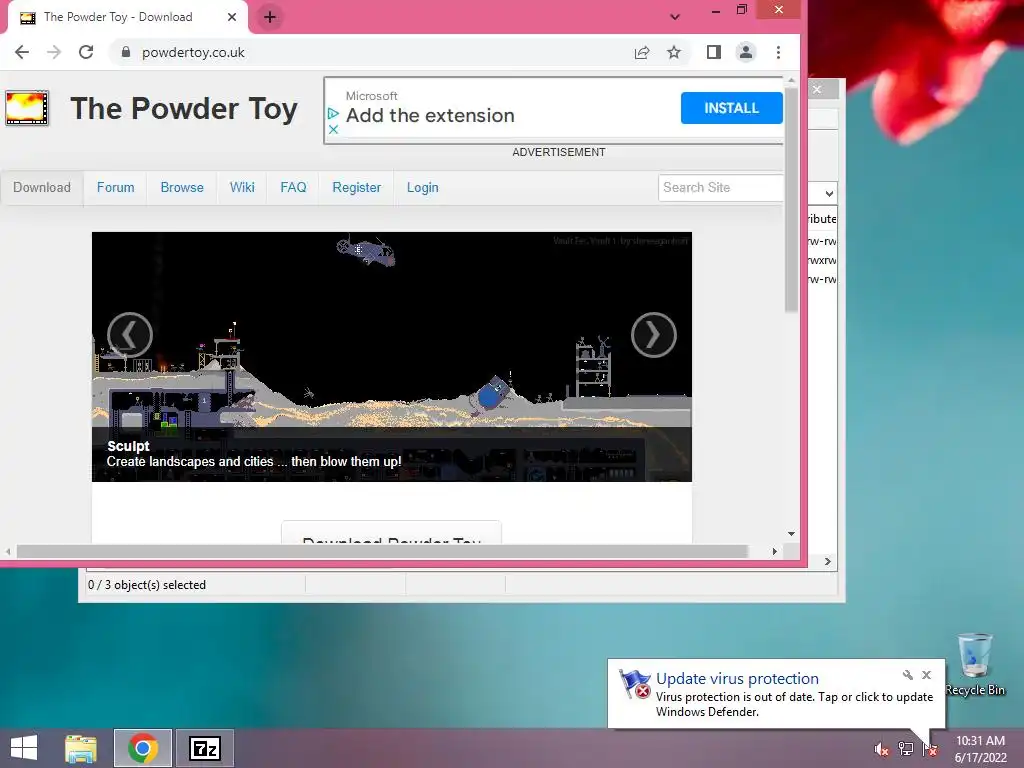
Task: Reload the Powder Toy page
Action: 86,52
